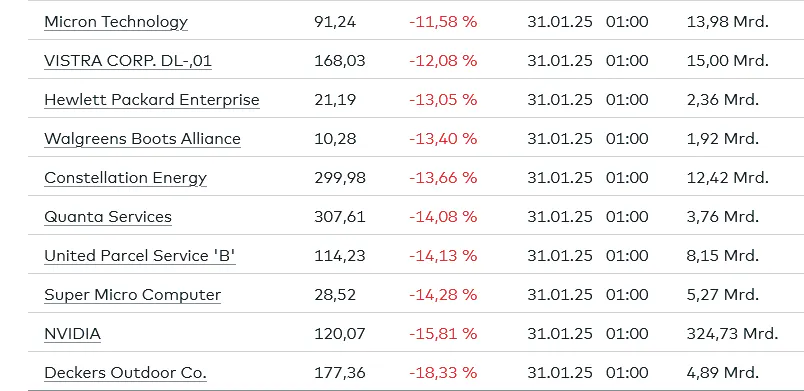Click NVIDIA's -15,81 % change value
Image resolution: width=804 pixels, height=391 pixels.
point(443,334)
